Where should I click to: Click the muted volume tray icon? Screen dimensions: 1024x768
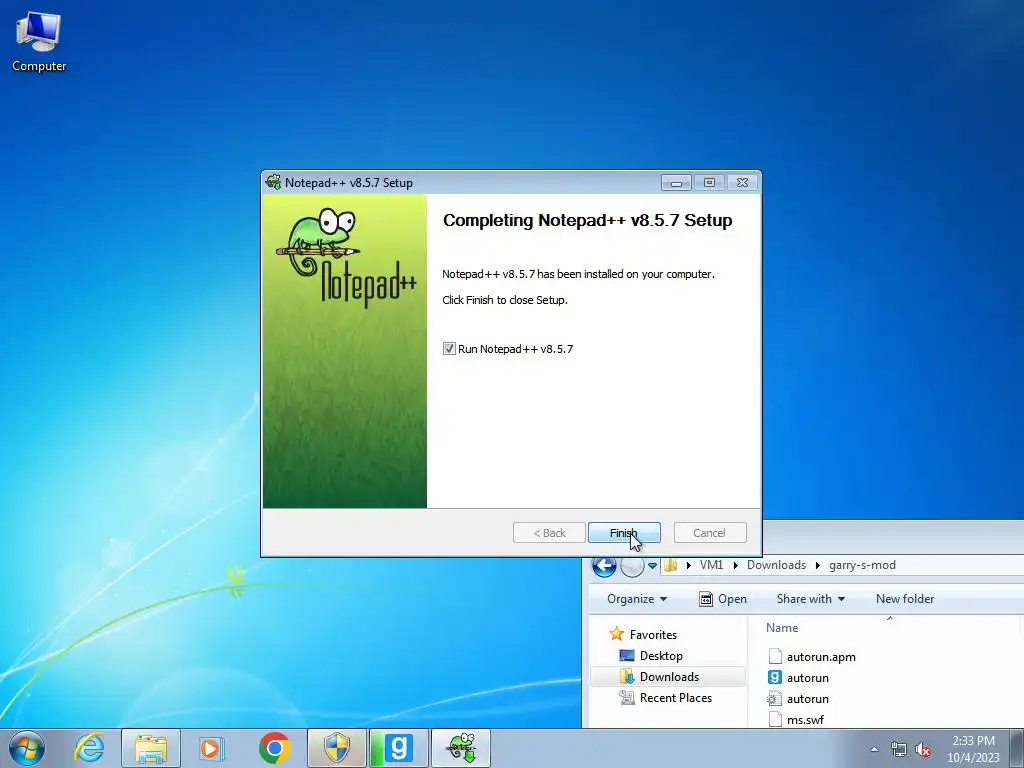point(923,749)
